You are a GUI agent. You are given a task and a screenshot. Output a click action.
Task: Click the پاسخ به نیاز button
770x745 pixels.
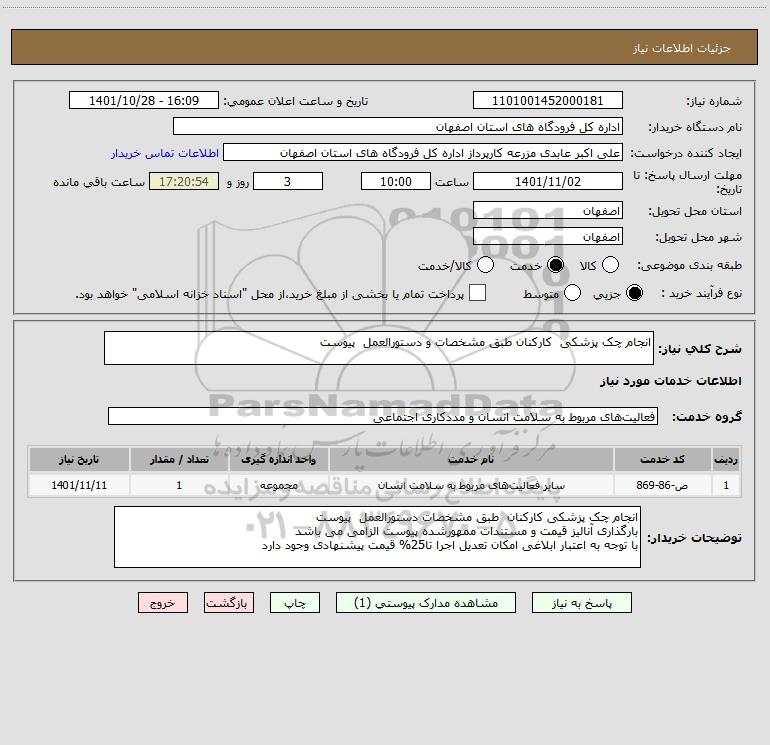[x=581, y=603]
